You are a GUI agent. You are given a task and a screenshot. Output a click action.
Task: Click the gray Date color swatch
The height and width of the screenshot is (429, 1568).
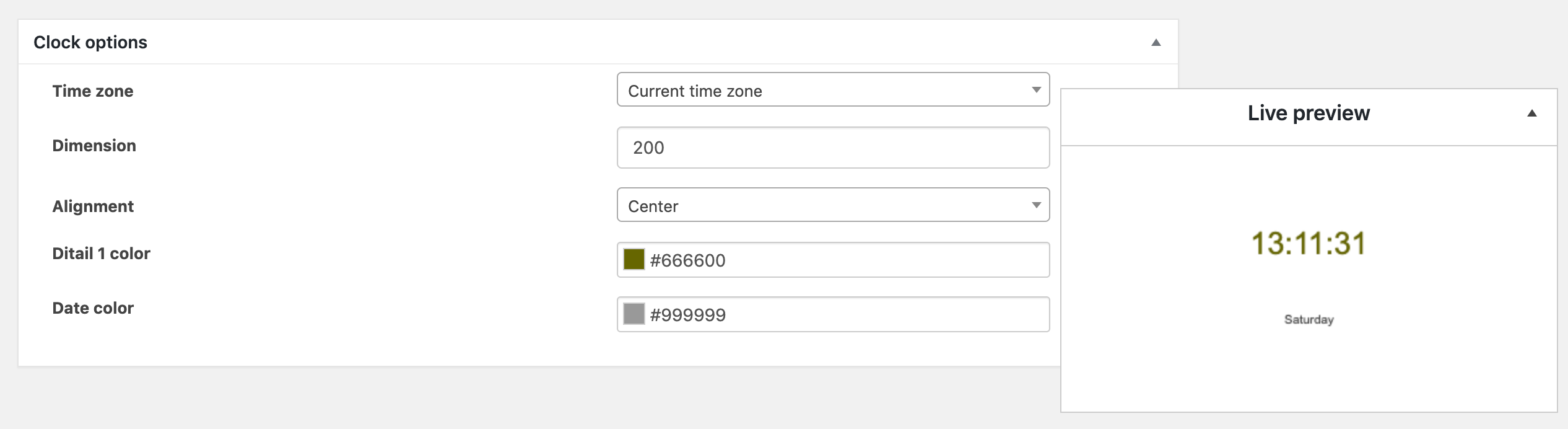pos(634,314)
